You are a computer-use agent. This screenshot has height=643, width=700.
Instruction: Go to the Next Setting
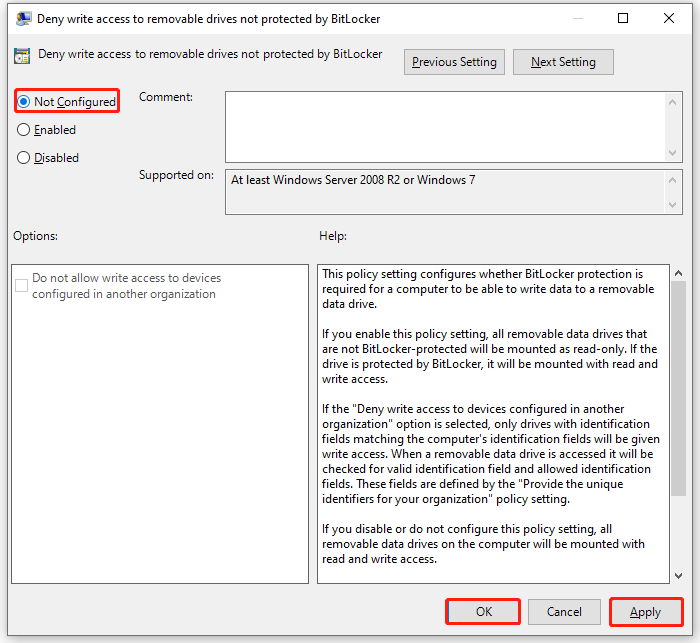pyautogui.click(x=563, y=62)
